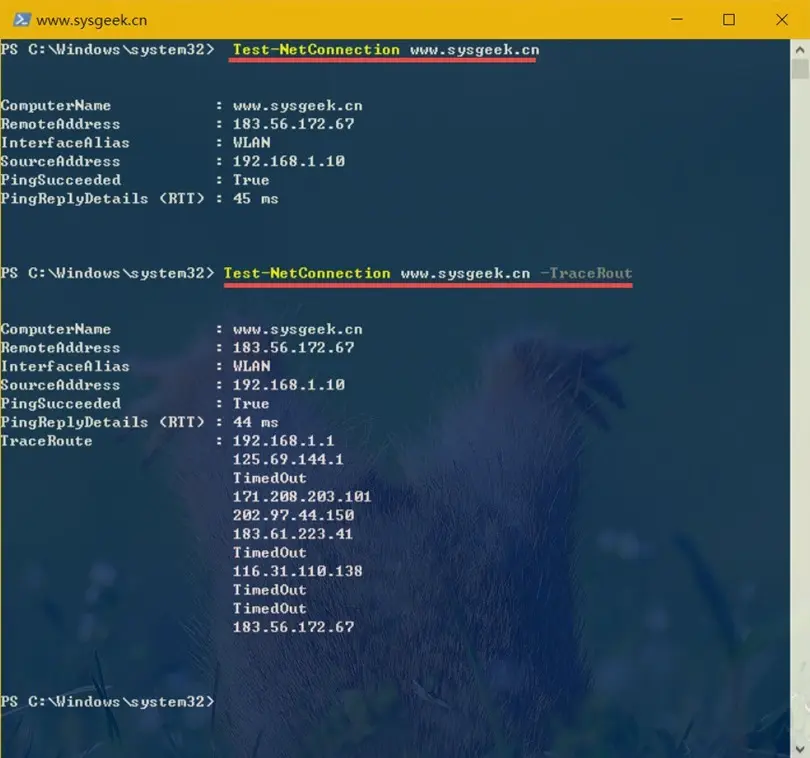Click the scrollbar down arrow
Screen dimensions: 810x758
800,748
